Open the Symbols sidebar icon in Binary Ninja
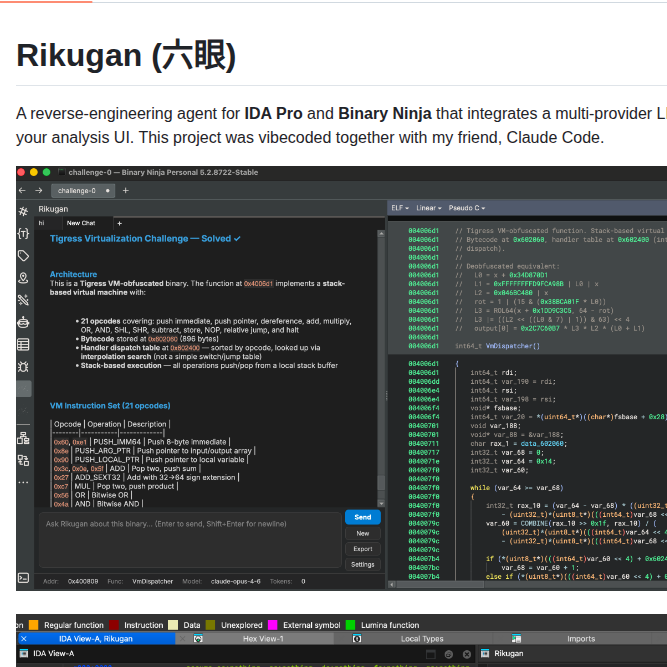 (23, 211)
